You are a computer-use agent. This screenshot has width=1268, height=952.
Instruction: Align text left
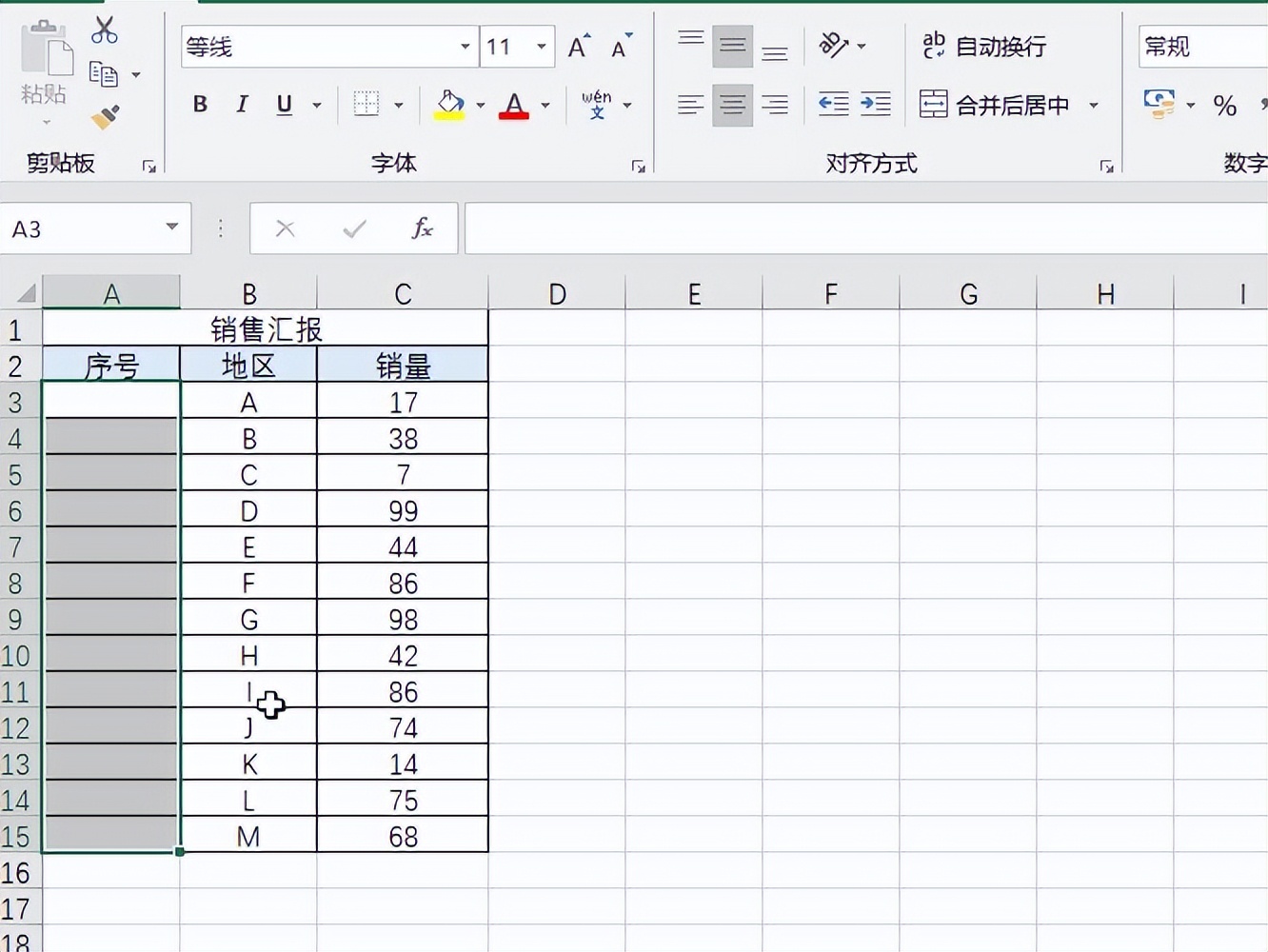691,104
